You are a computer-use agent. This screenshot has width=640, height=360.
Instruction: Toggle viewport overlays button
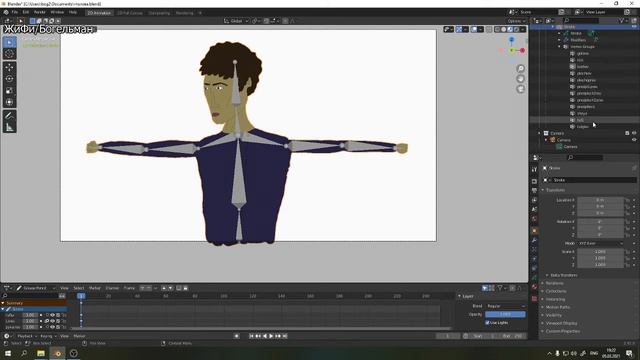pos(474,29)
